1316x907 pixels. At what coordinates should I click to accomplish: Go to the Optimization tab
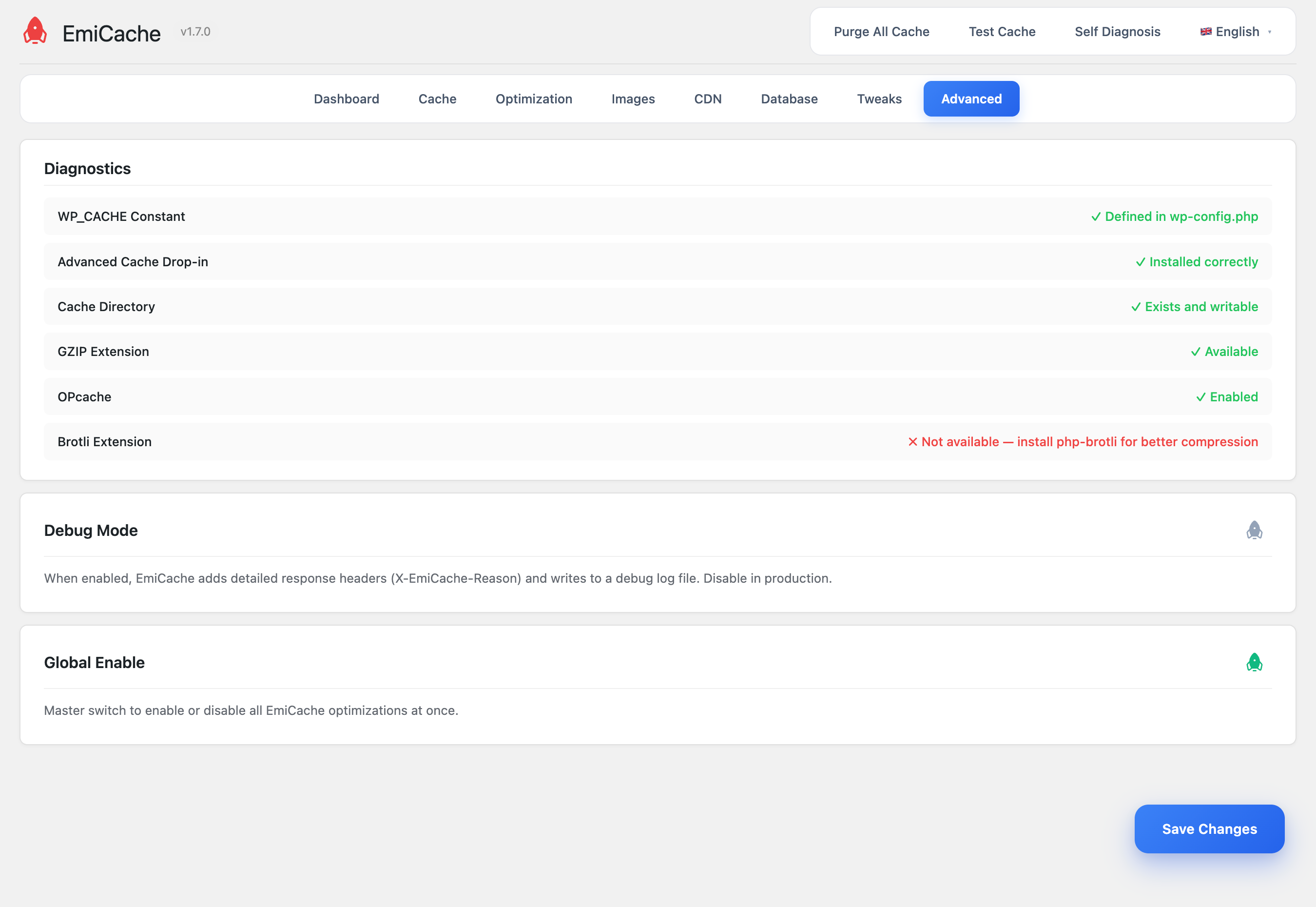534,99
